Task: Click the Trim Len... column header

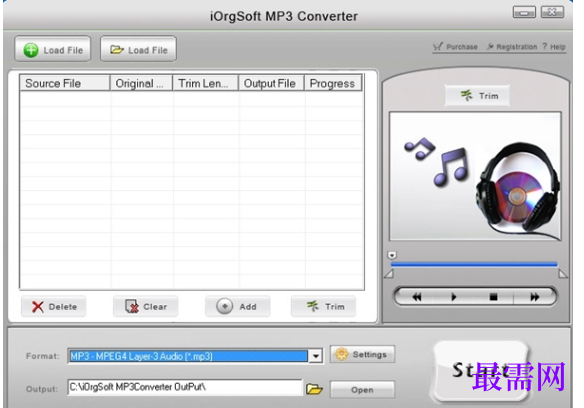Action: pos(205,83)
